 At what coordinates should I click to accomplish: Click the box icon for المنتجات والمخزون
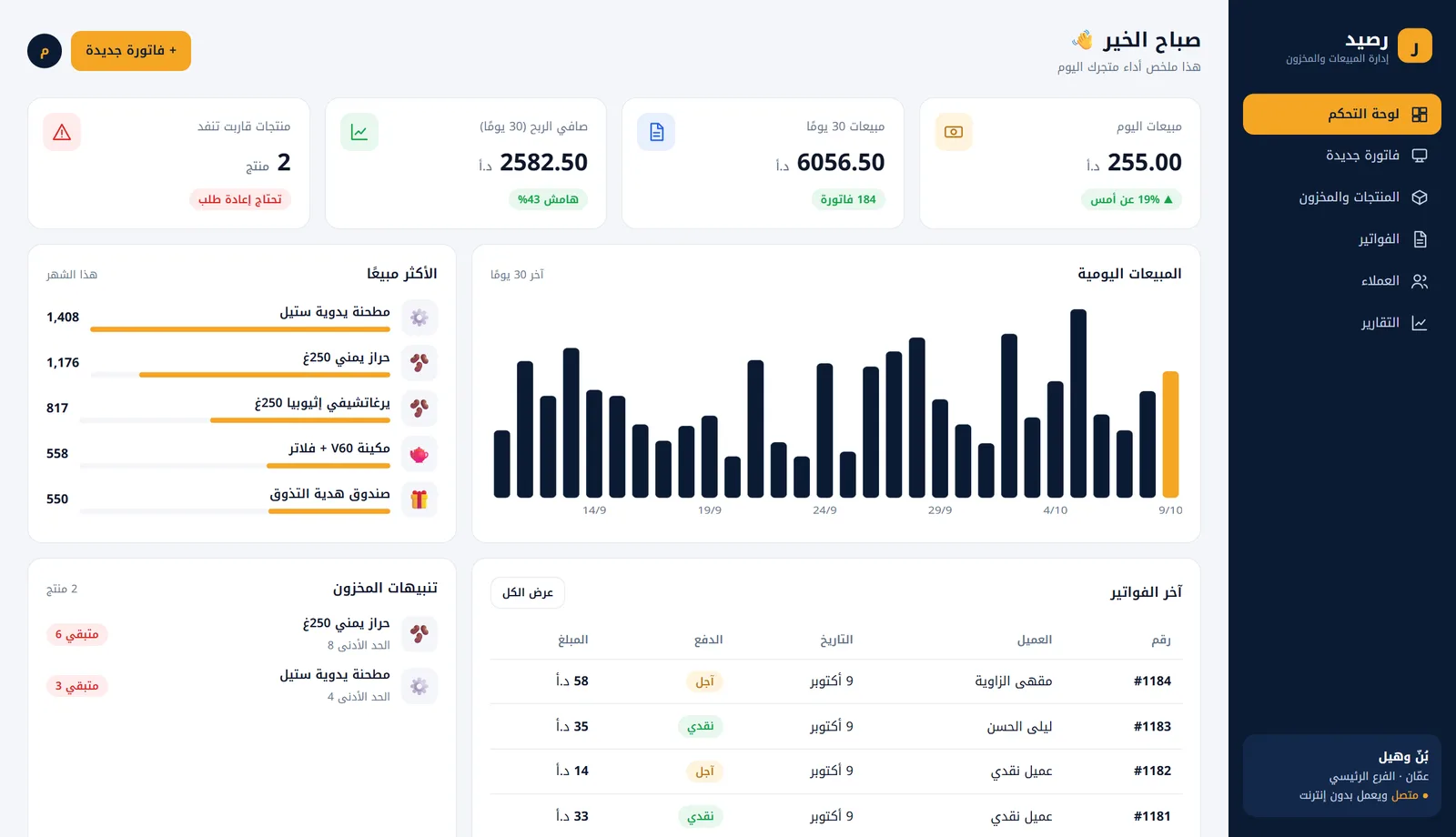(x=1420, y=197)
